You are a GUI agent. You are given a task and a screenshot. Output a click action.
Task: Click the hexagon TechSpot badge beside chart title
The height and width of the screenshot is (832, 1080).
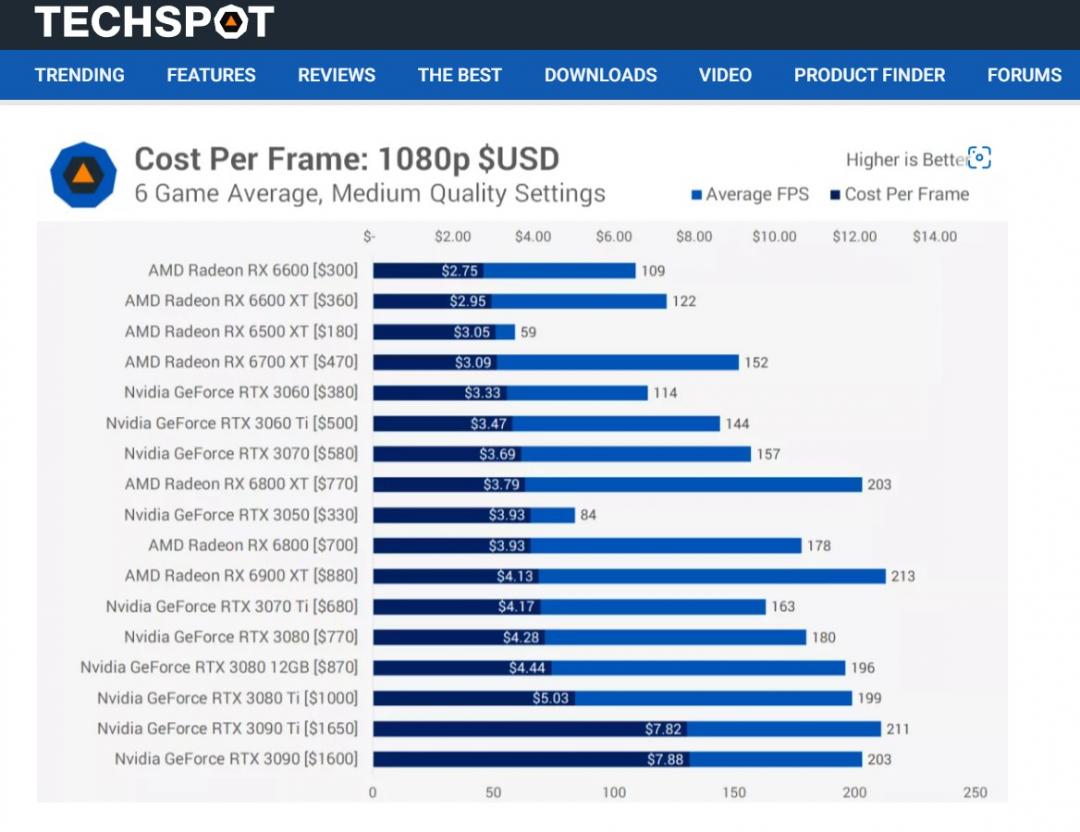pos(84,175)
